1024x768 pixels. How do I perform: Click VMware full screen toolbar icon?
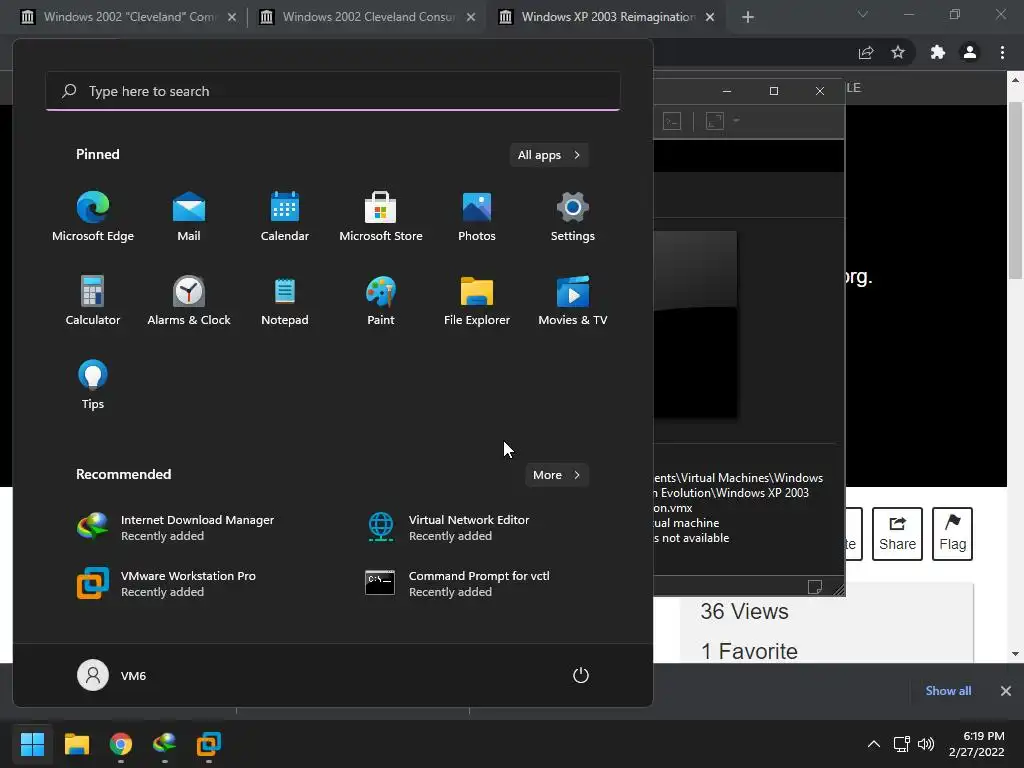(x=714, y=121)
